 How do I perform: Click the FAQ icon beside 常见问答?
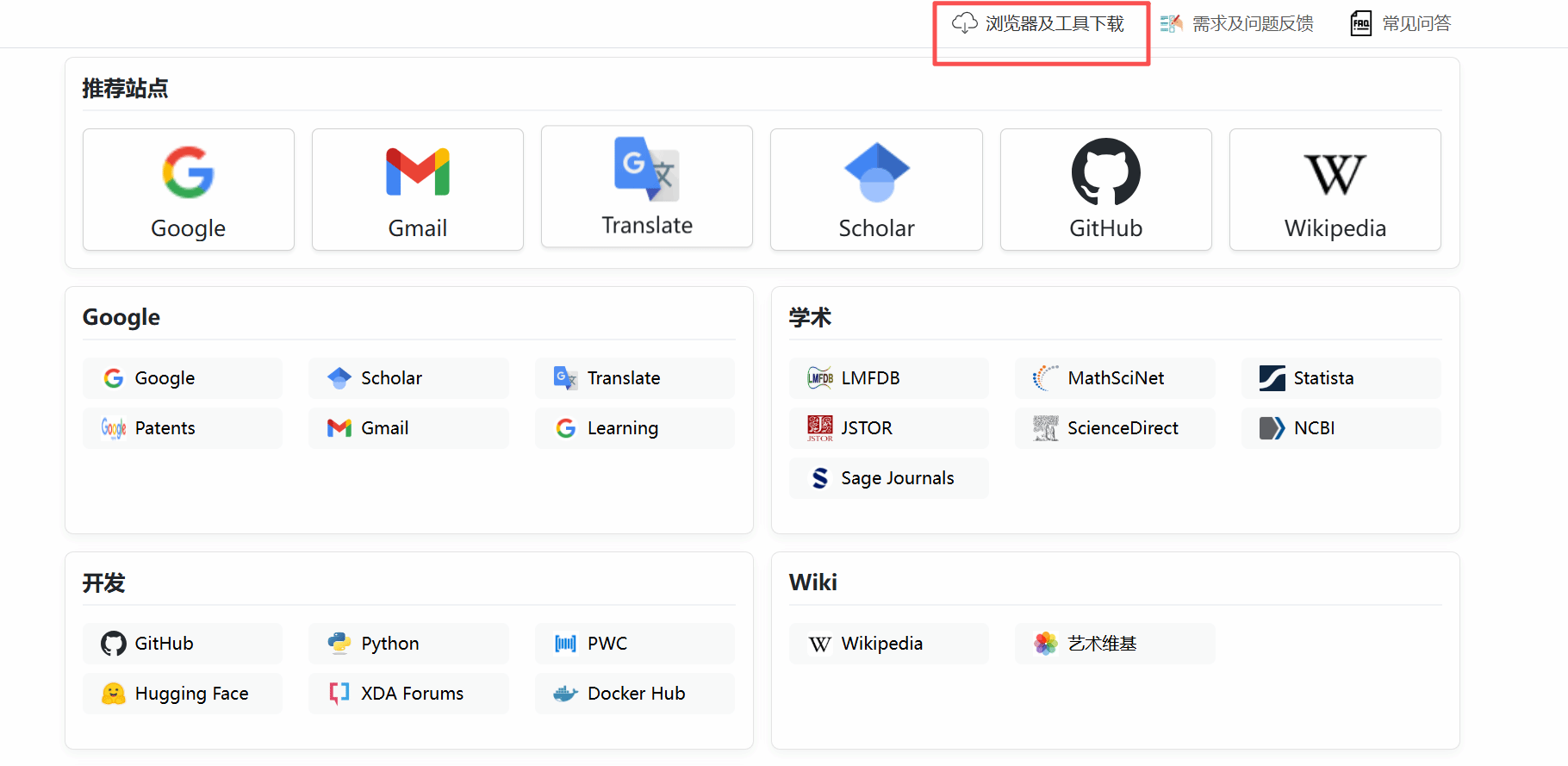pos(1360,24)
